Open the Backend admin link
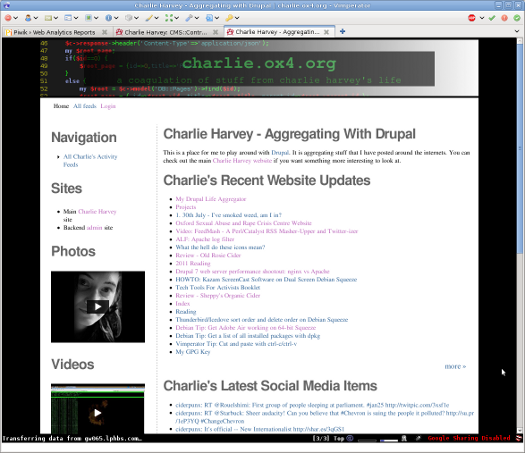The height and width of the screenshot is (453, 525). tap(94, 228)
